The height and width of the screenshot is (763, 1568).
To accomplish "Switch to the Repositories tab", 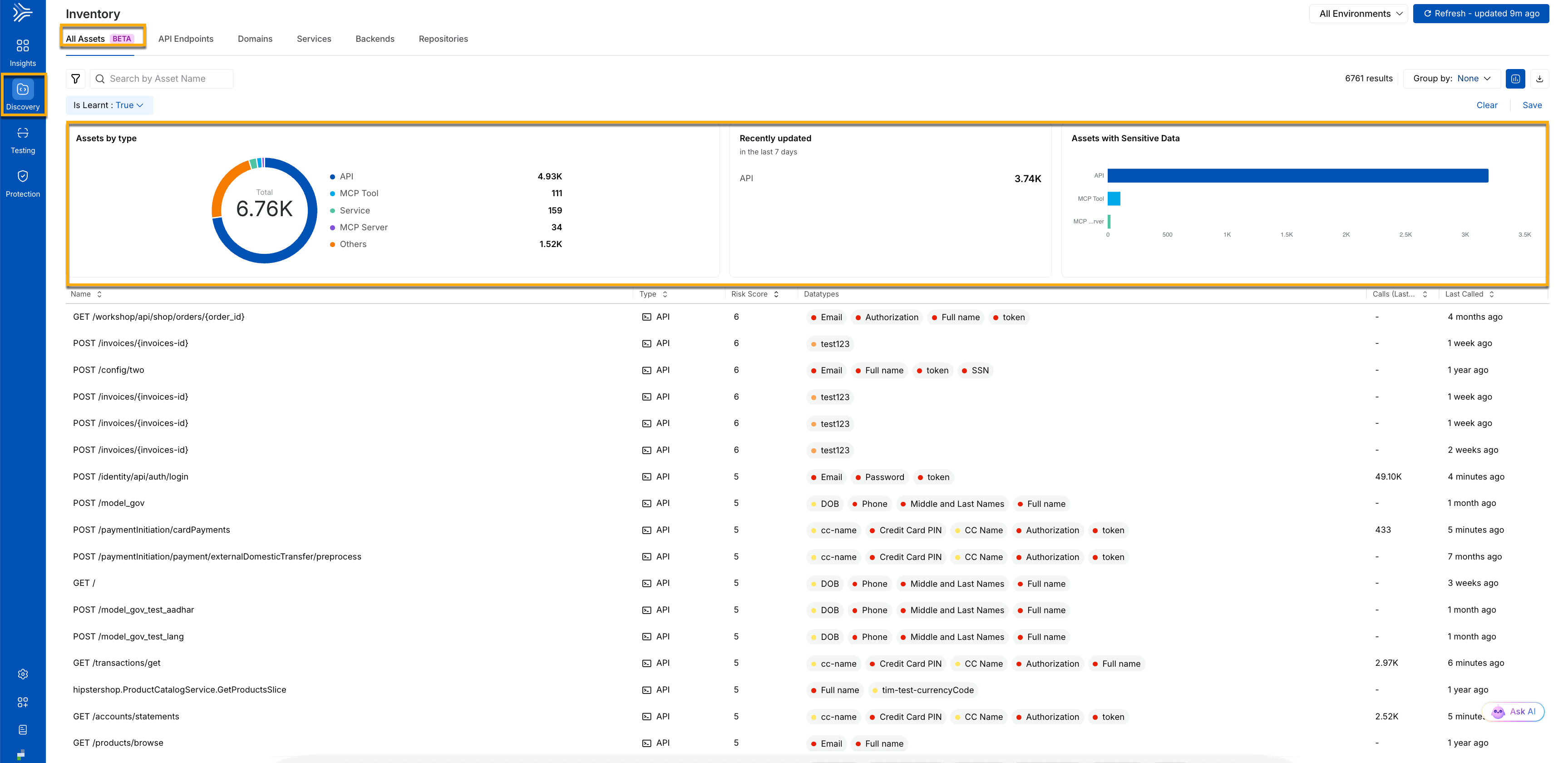I will 443,39.
